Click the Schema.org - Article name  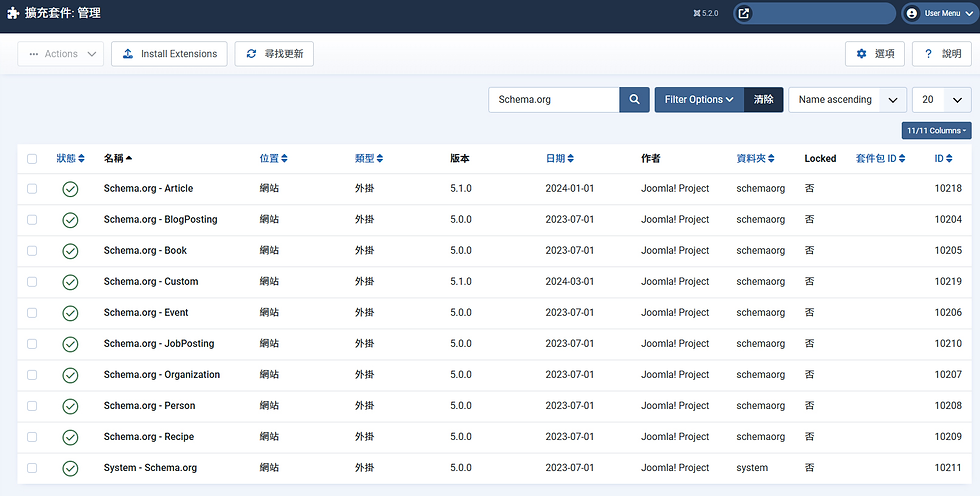pos(148,189)
